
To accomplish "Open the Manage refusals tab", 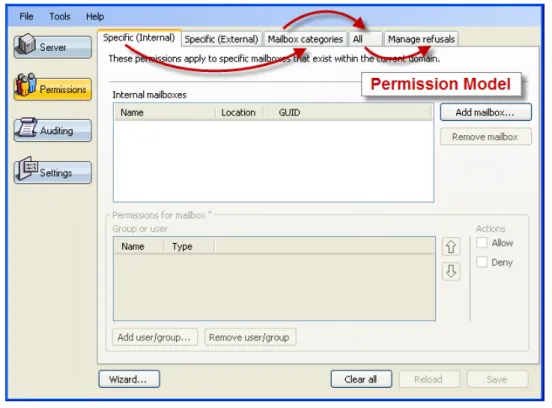I will [x=421, y=39].
